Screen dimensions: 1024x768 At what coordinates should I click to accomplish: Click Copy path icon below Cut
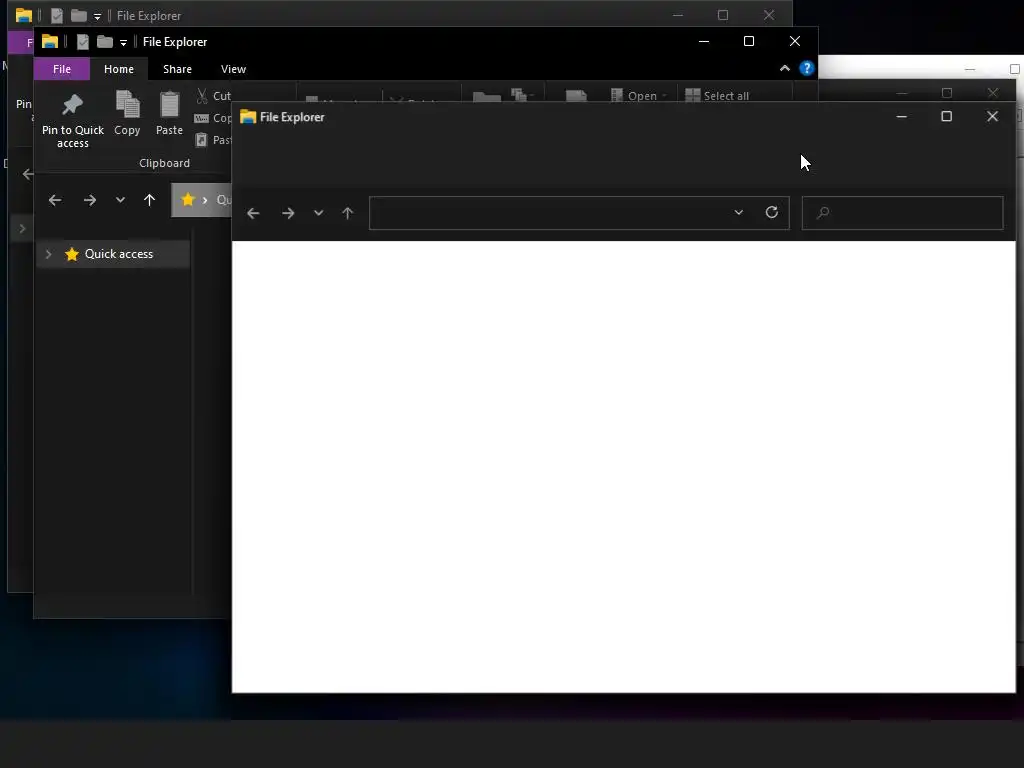(202, 118)
